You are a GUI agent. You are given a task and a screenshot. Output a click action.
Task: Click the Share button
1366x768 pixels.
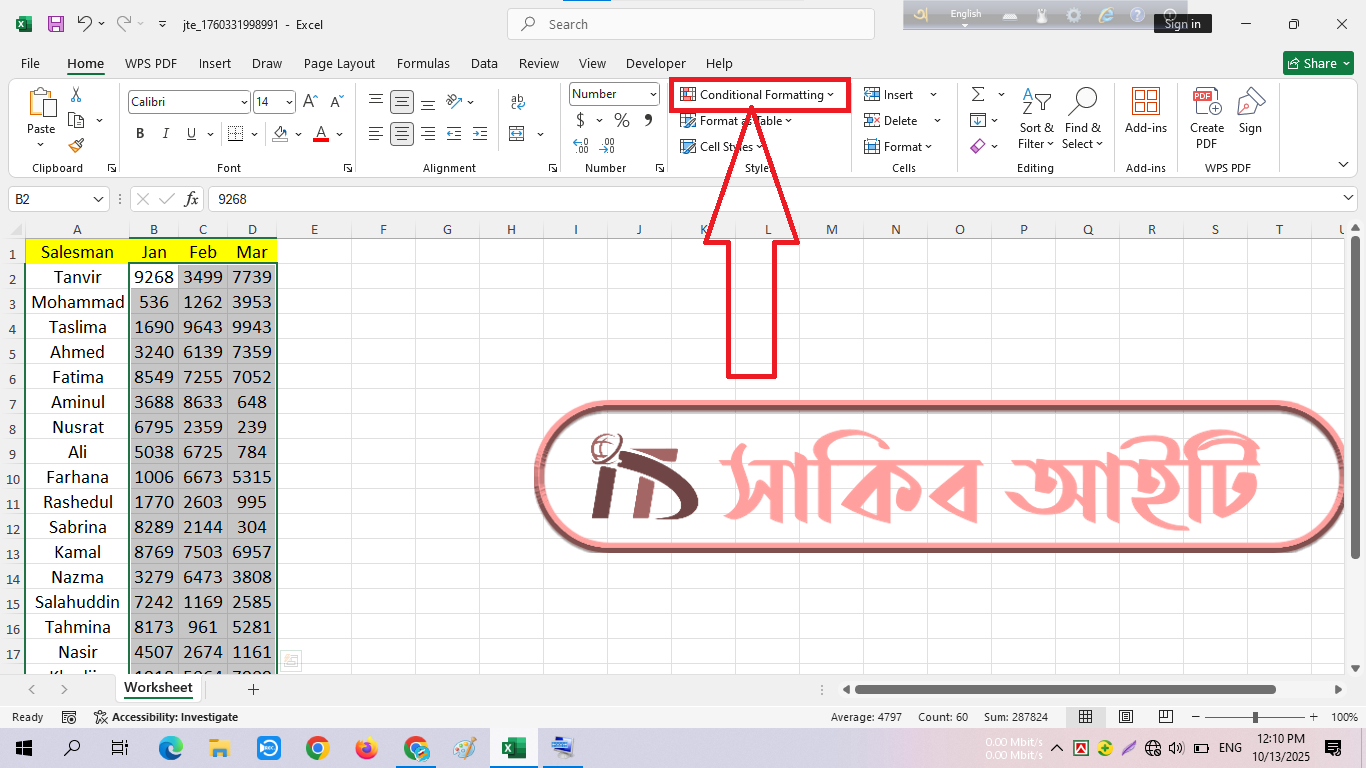pos(1317,63)
